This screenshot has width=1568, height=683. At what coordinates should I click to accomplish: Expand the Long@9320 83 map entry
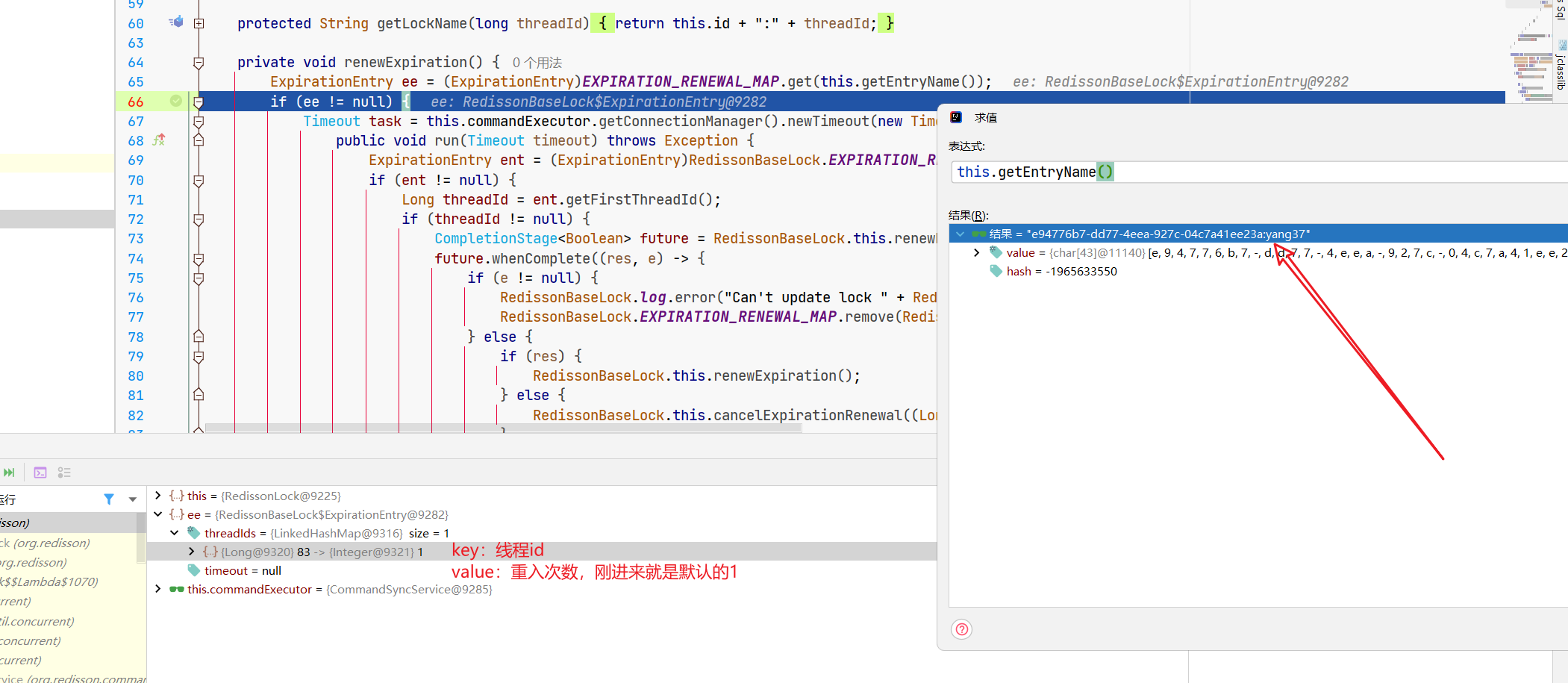point(192,552)
